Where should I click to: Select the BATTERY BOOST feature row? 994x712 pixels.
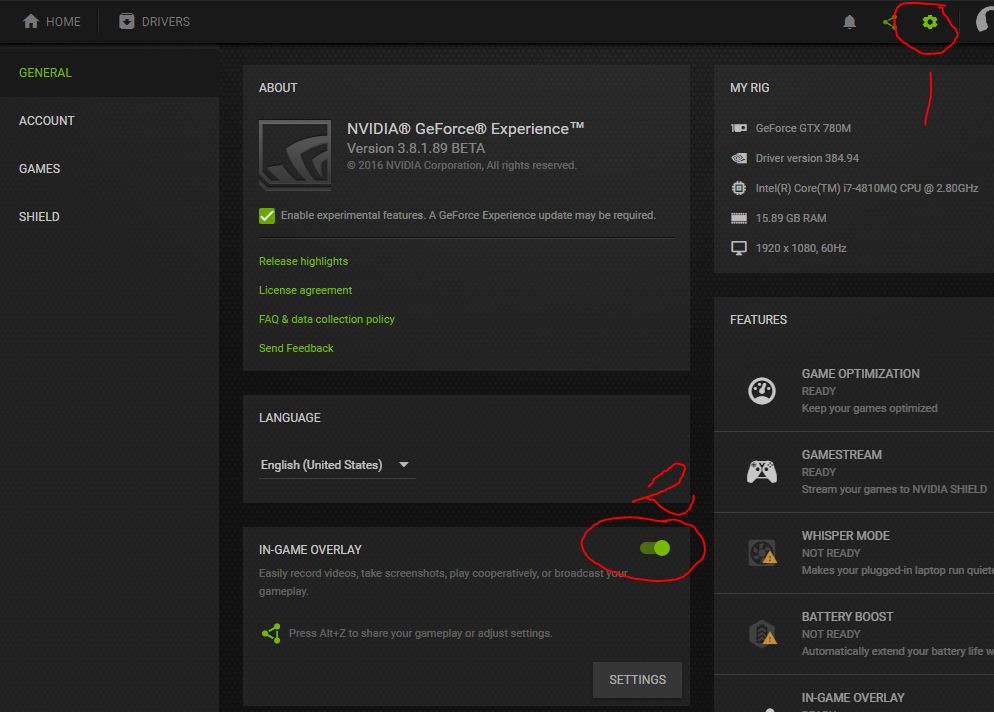tap(854, 634)
